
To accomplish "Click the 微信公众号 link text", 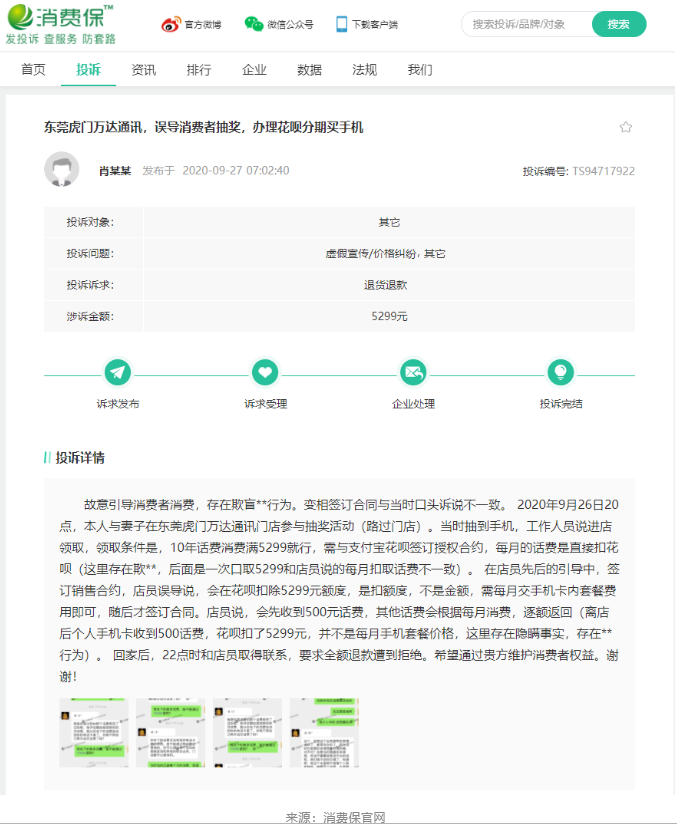I will (290, 25).
